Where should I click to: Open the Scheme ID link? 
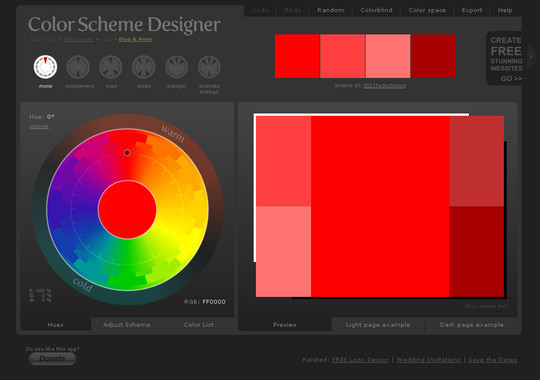(x=385, y=85)
